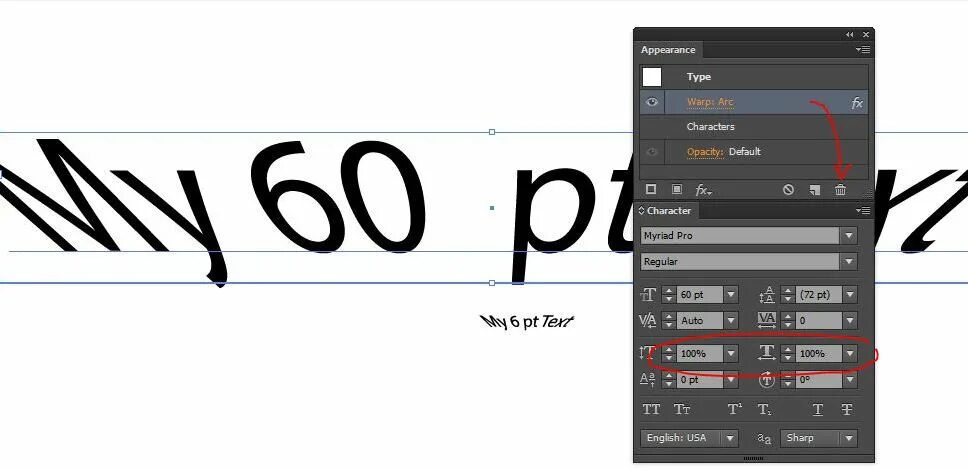The width and height of the screenshot is (968, 470).
Task: Click Duplicate Selected Item icon
Action: pyautogui.click(x=815, y=189)
